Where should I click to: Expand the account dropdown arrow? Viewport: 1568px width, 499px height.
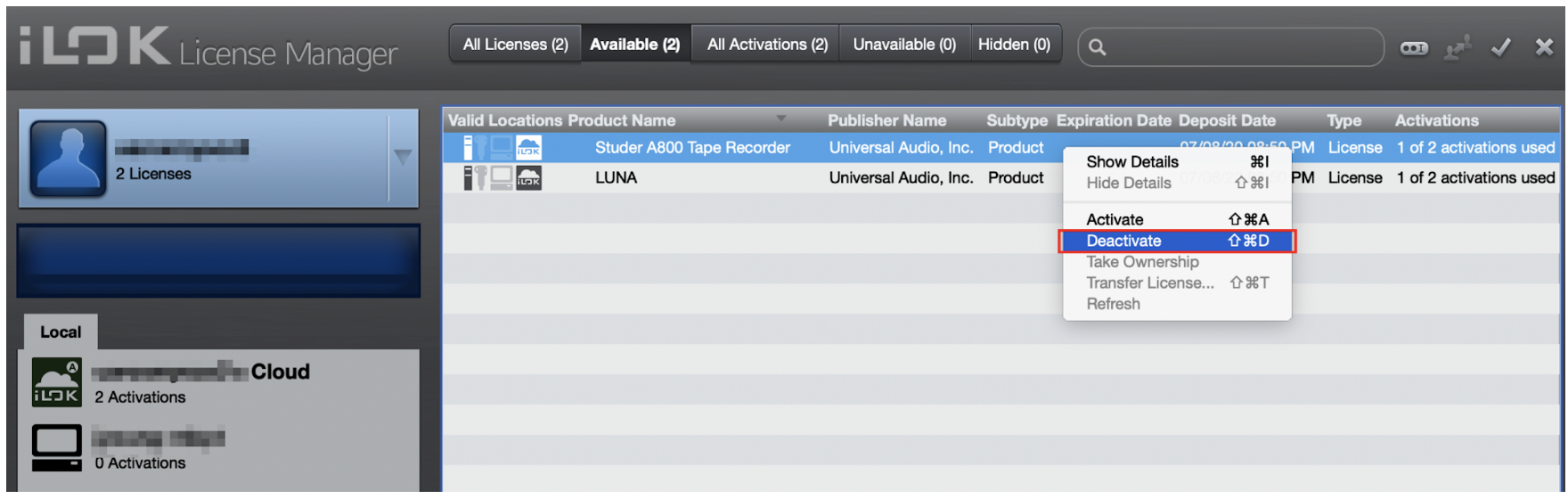click(x=403, y=157)
